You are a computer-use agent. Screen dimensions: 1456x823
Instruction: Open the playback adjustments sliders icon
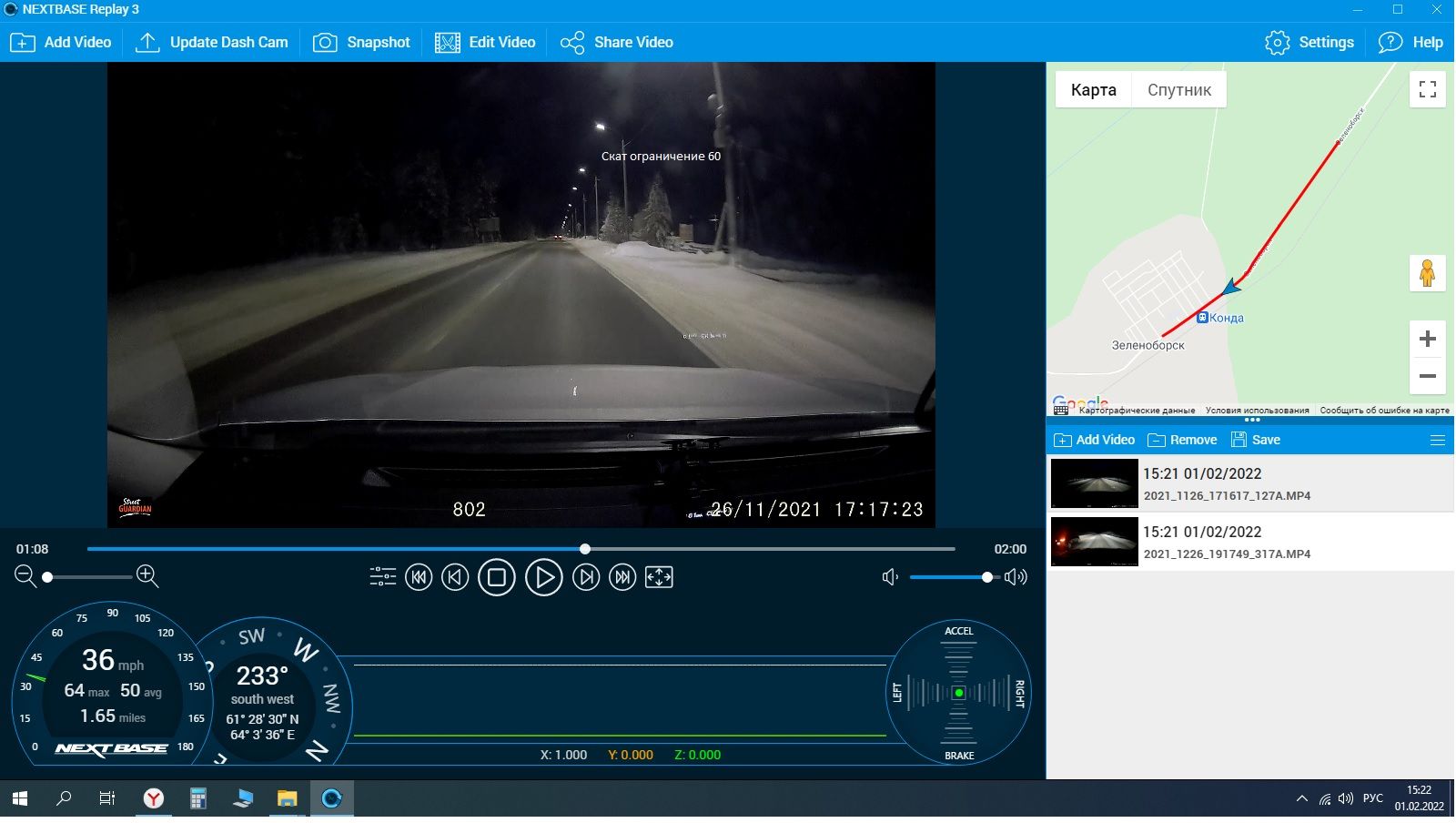[x=382, y=577]
